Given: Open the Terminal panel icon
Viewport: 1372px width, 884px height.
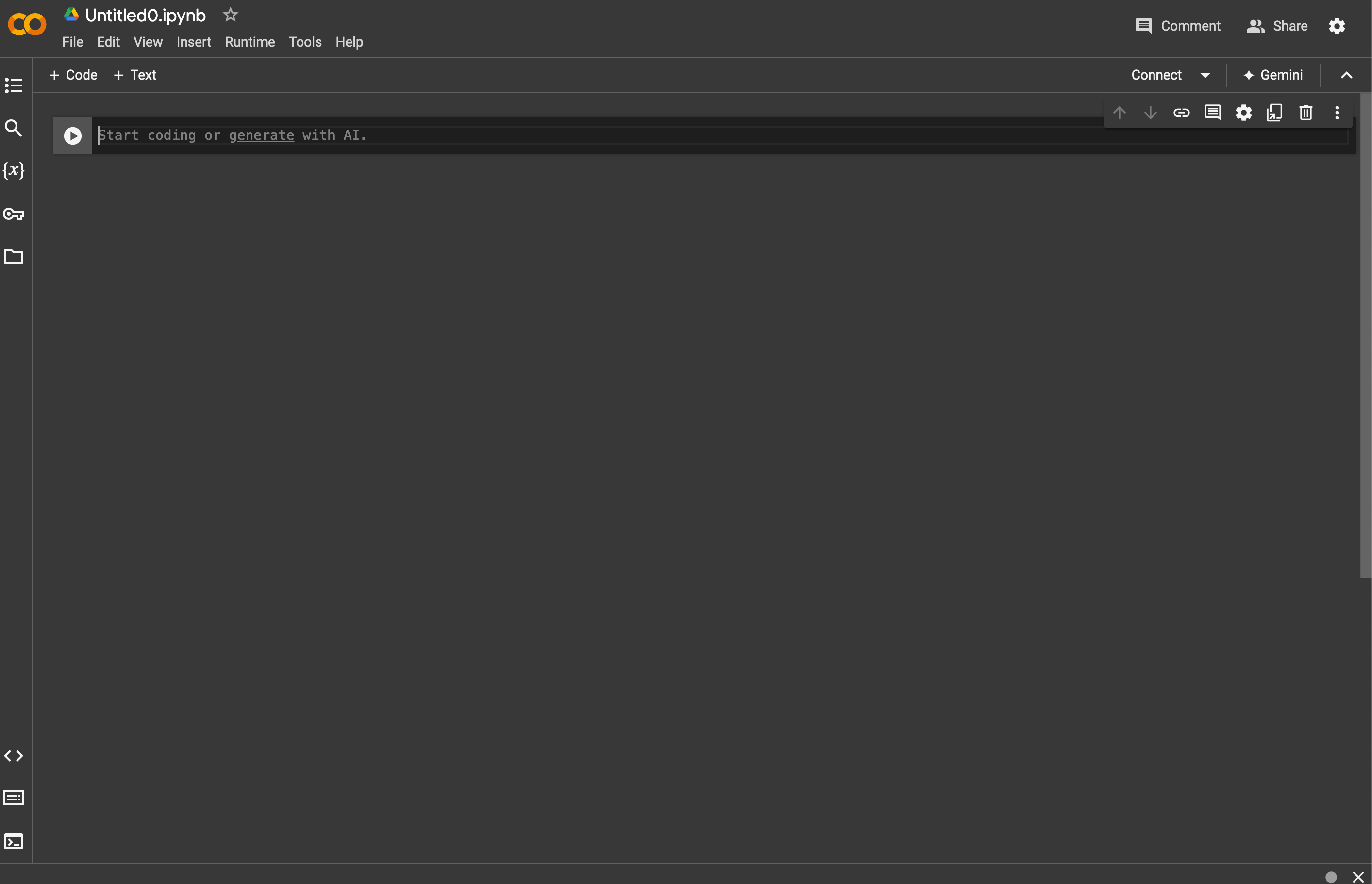Looking at the screenshot, I should coord(14,842).
